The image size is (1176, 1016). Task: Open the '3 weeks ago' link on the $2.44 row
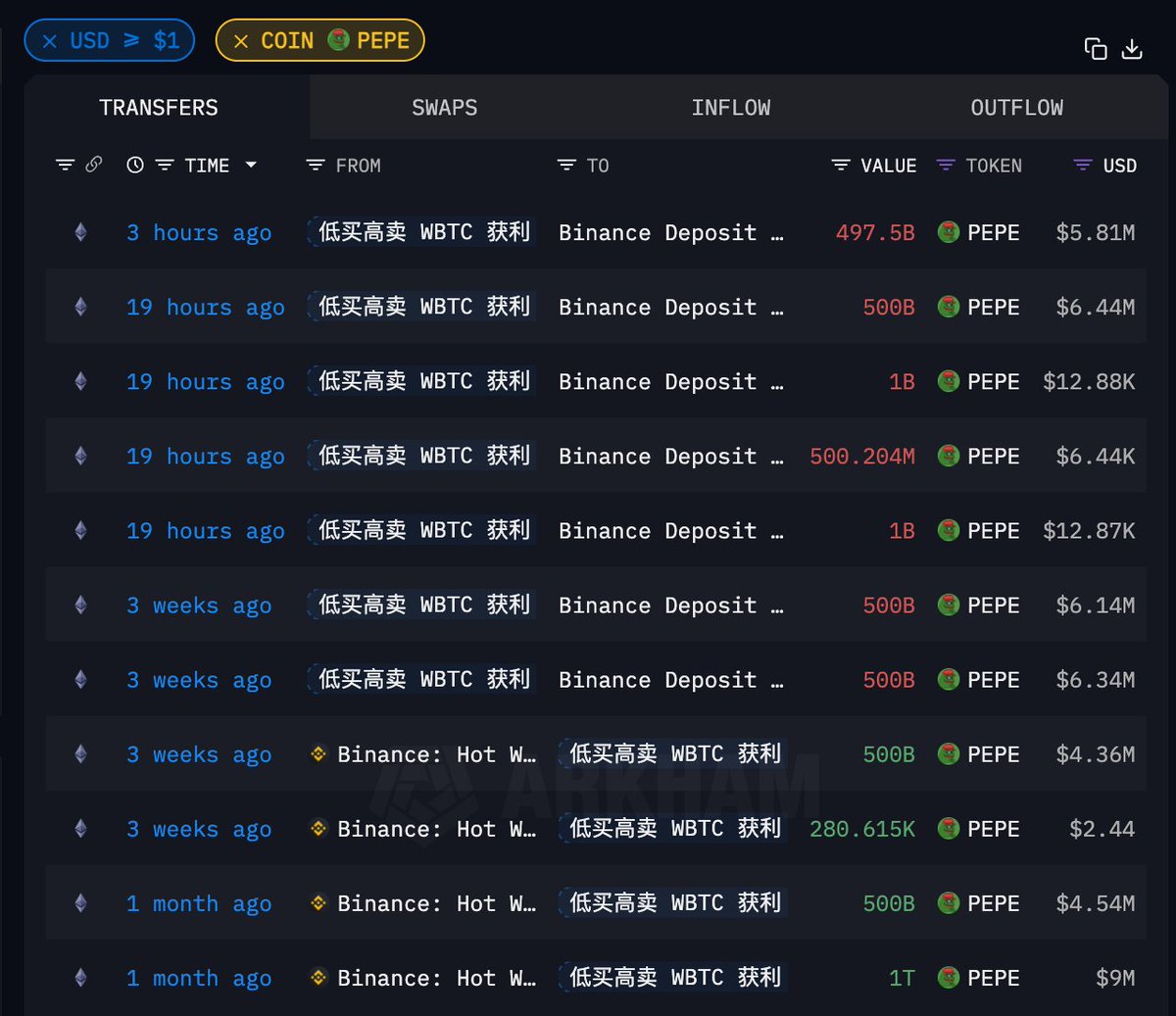coord(199,829)
